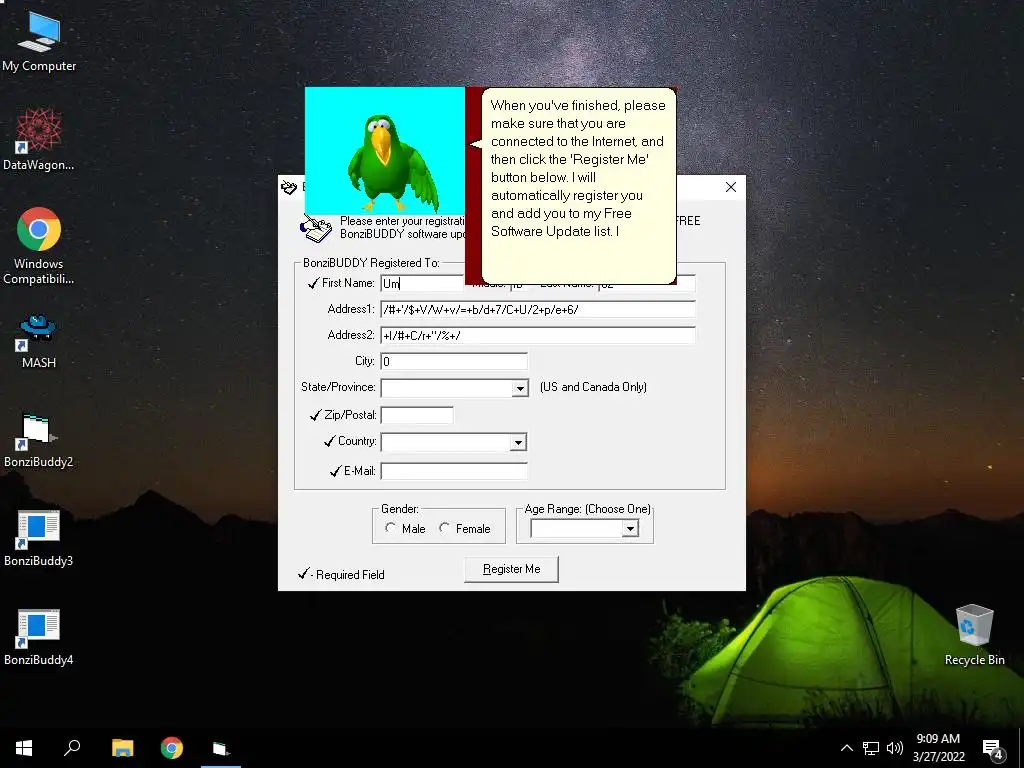Viewport: 1024px width, 768px height.
Task: Launch Windows Compatibility Chrome shortcut
Action: pos(39,246)
